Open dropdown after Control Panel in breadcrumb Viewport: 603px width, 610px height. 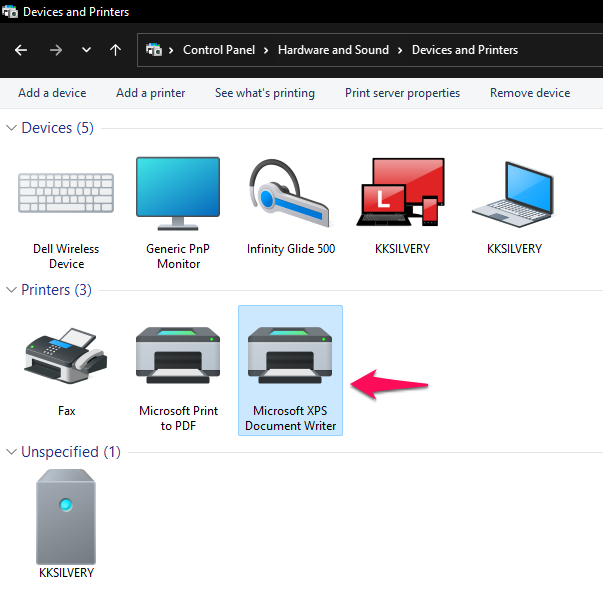point(266,50)
